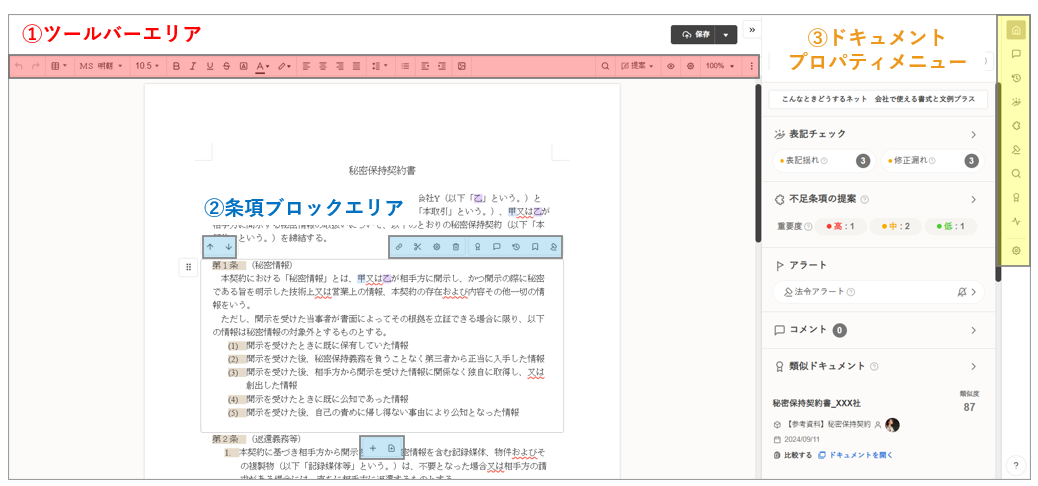Click the search magnifier icon in the toolbar

tap(605, 66)
